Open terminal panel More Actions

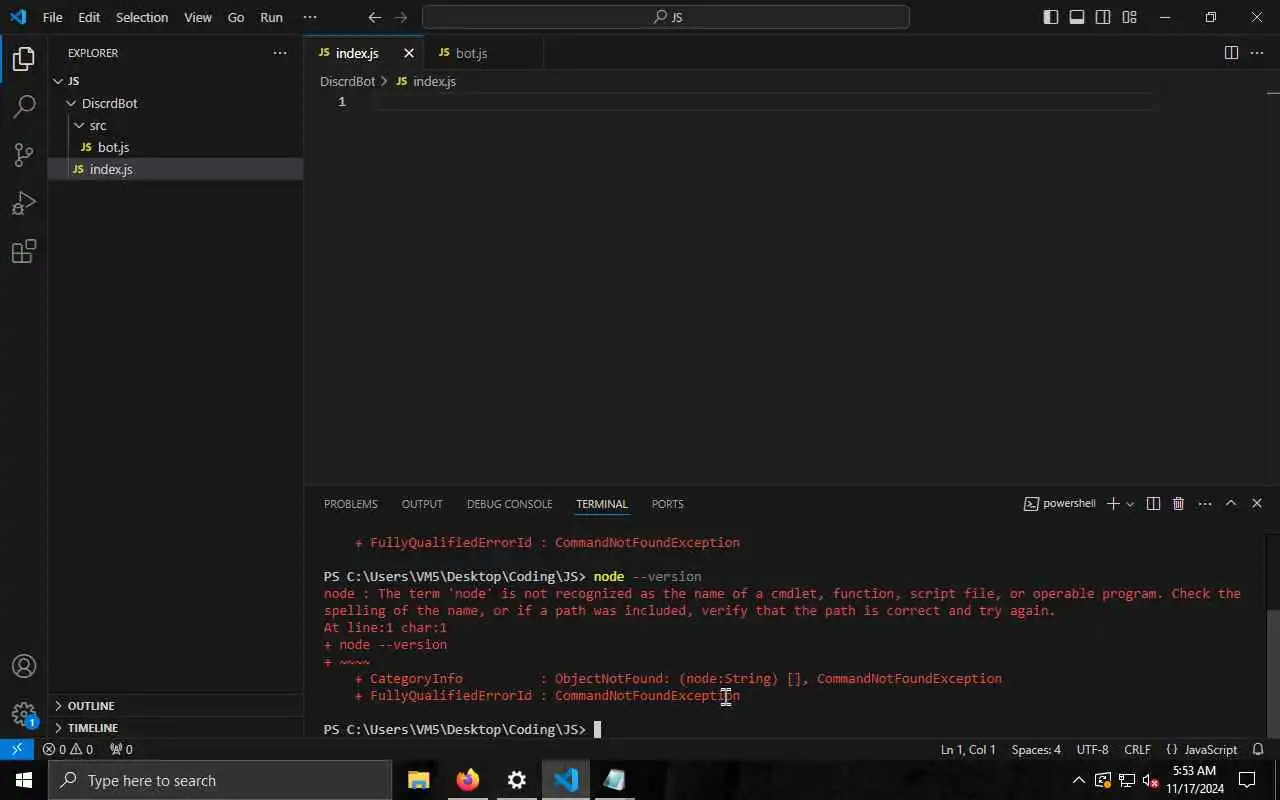coord(1204,504)
